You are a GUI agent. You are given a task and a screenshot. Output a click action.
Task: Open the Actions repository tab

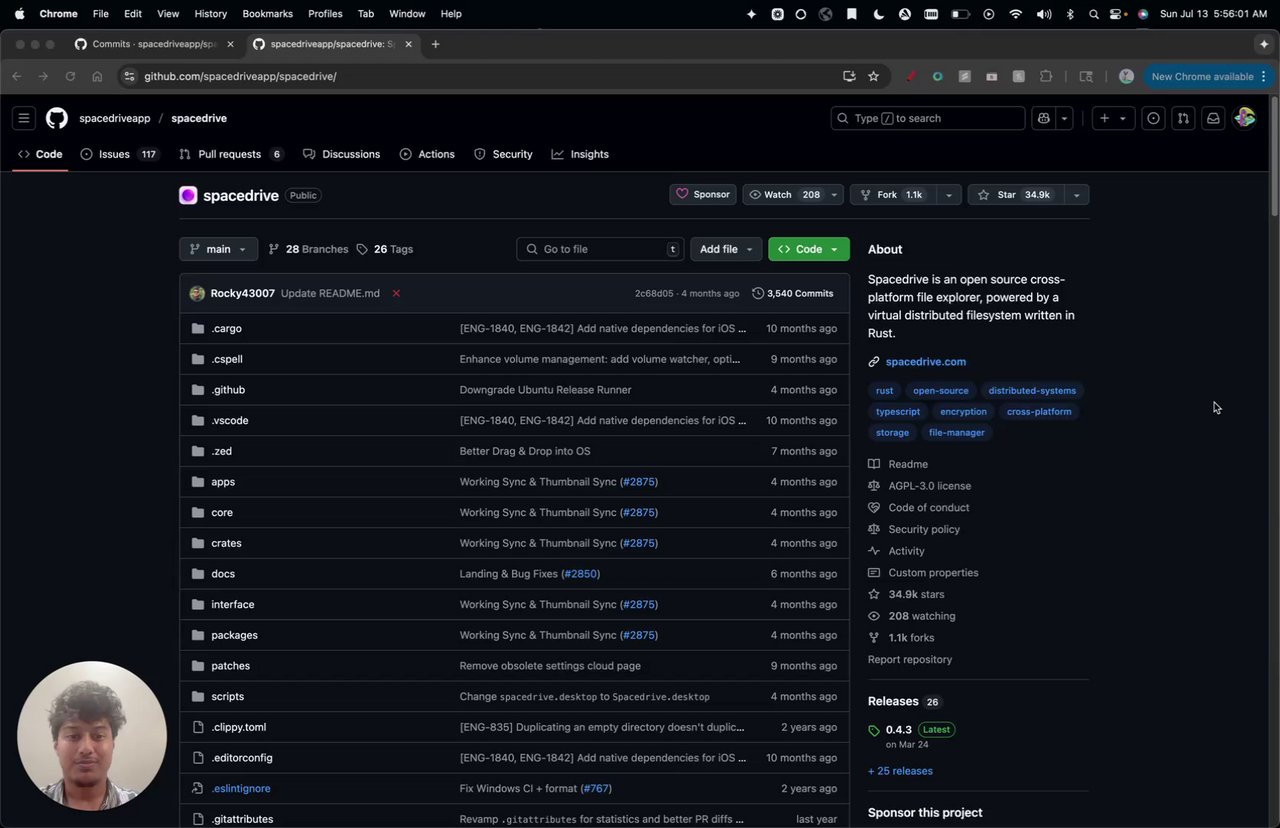point(427,154)
